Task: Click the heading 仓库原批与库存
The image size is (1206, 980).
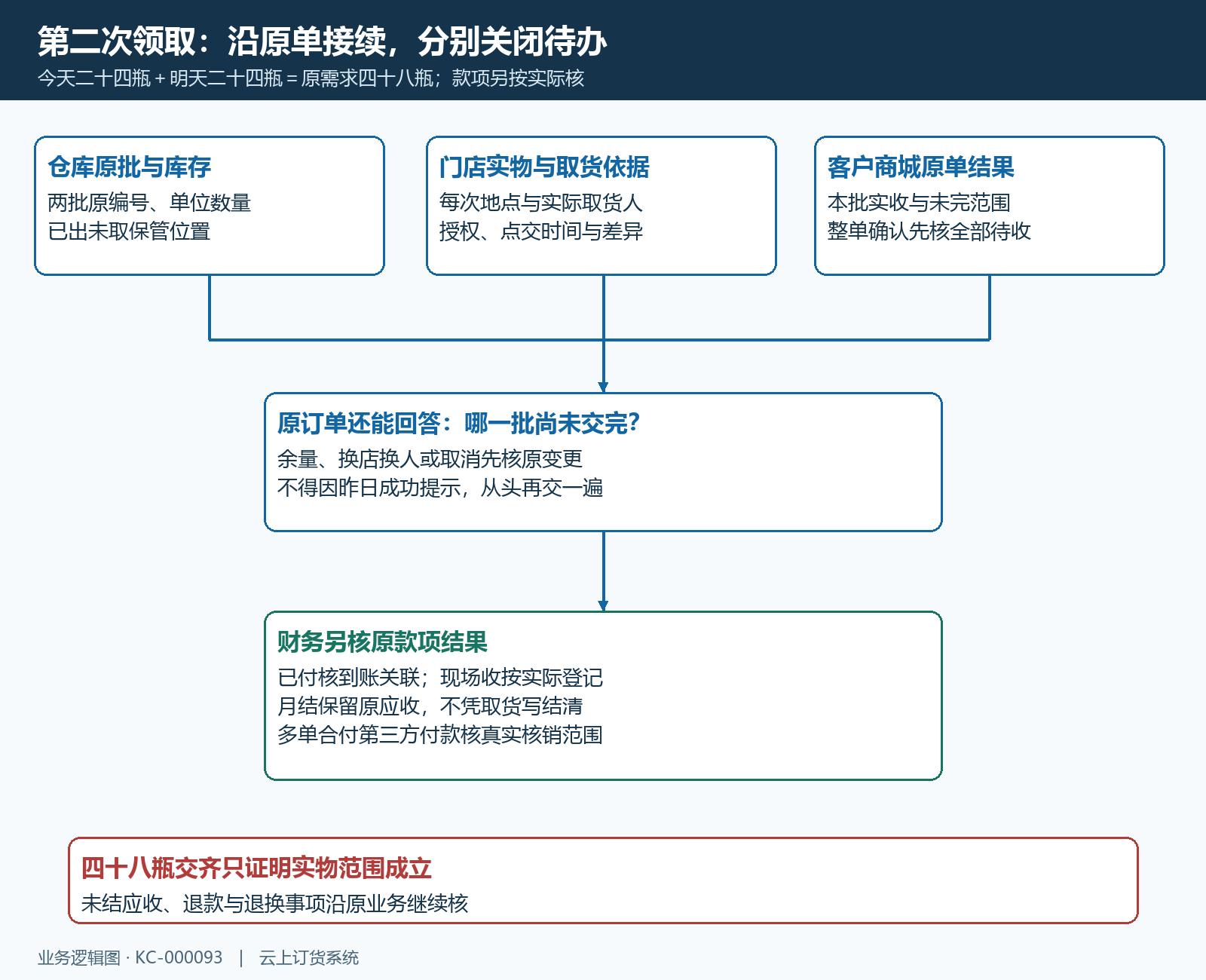Action: tap(130, 167)
